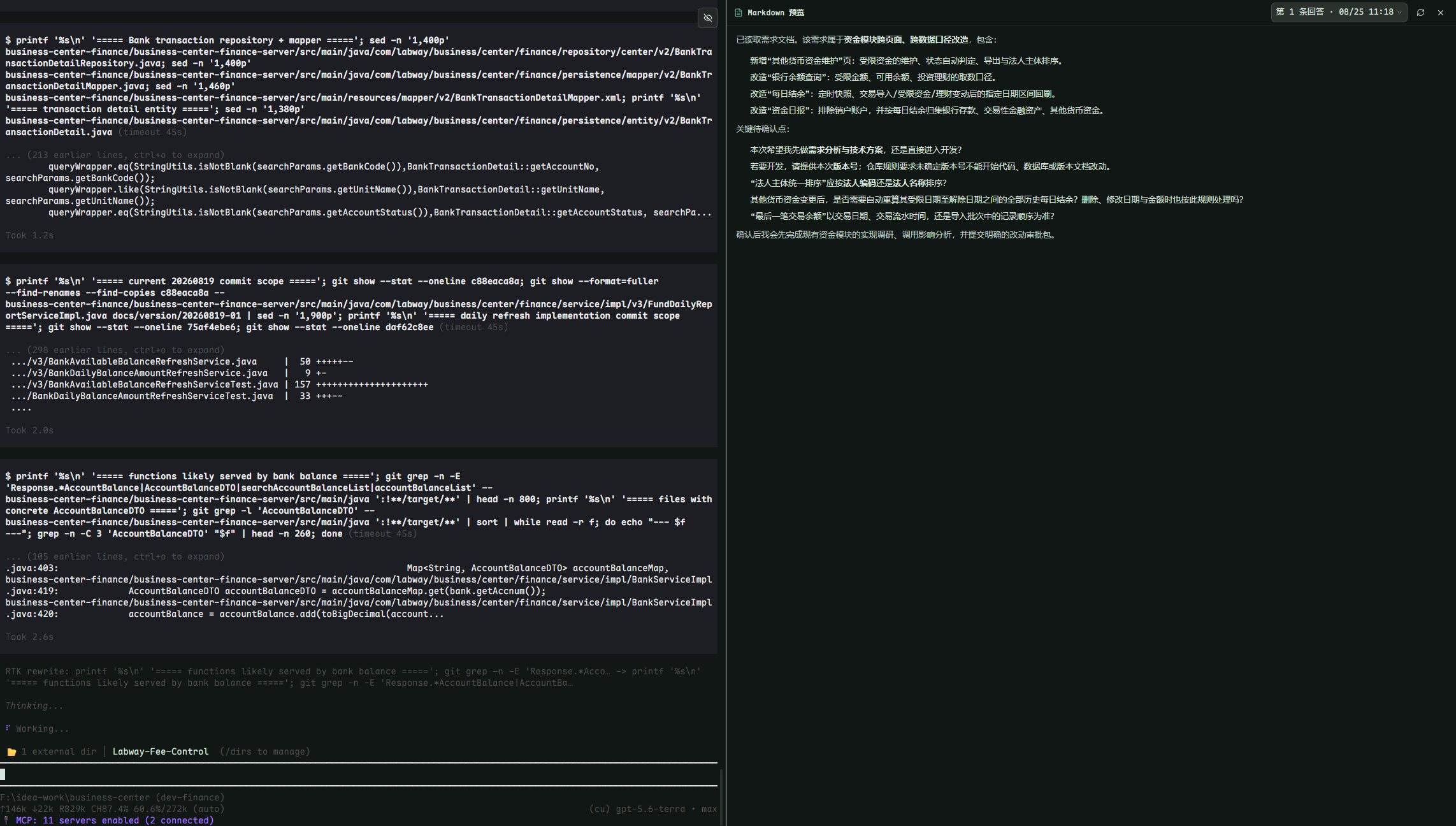Click the BankDailyBalanceAmountRefreshServiceTest.java diff stat row

[177, 396]
